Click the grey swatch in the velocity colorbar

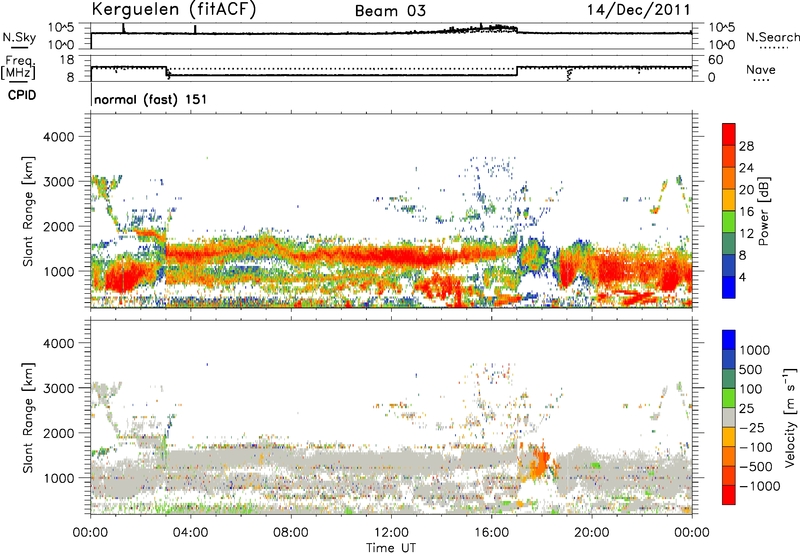pos(729,417)
